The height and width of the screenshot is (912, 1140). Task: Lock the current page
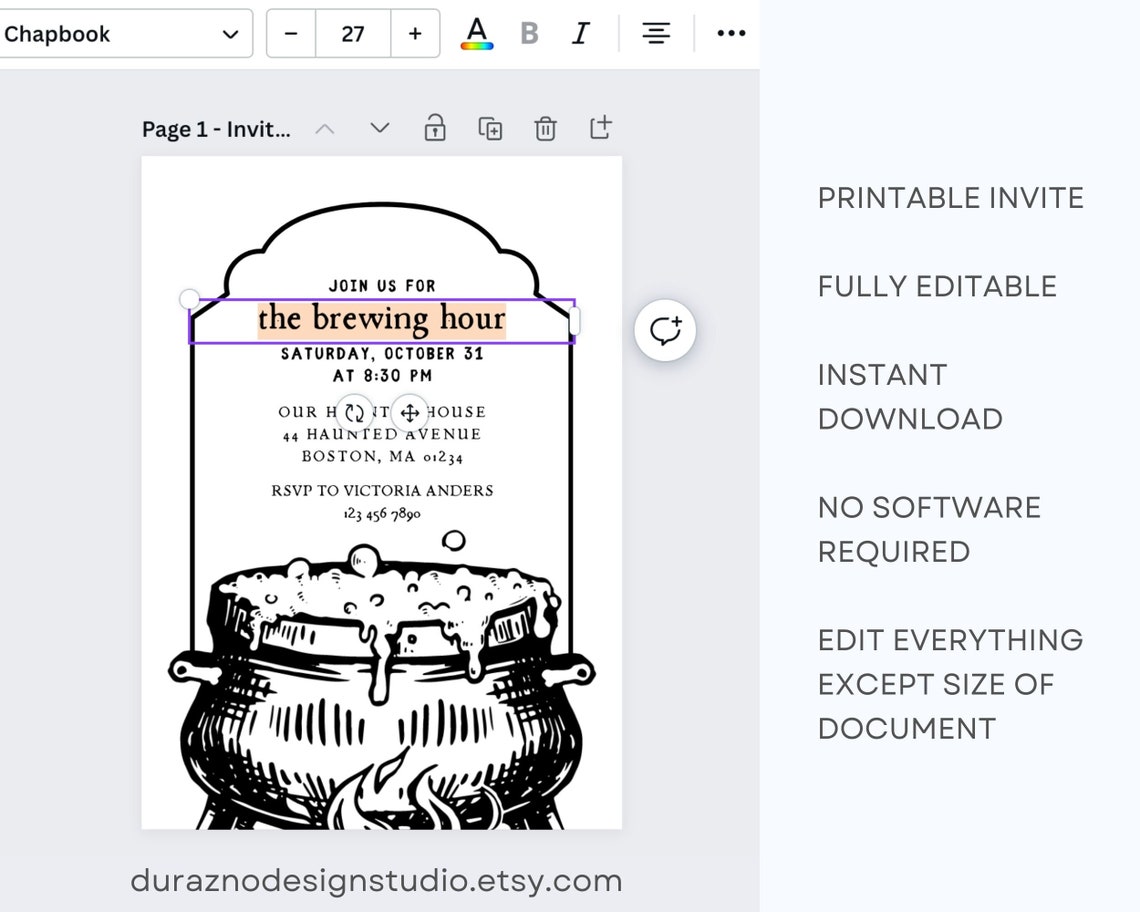(435, 128)
